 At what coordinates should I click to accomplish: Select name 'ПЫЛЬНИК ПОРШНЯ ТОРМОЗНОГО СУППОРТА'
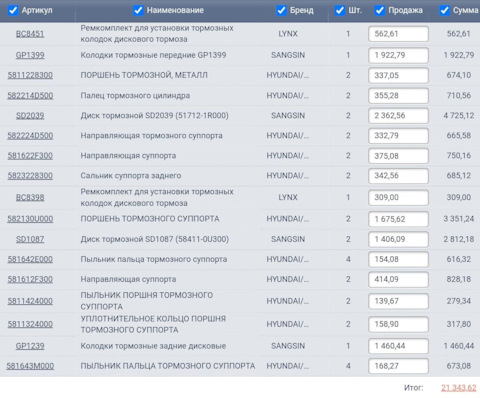pos(147,301)
